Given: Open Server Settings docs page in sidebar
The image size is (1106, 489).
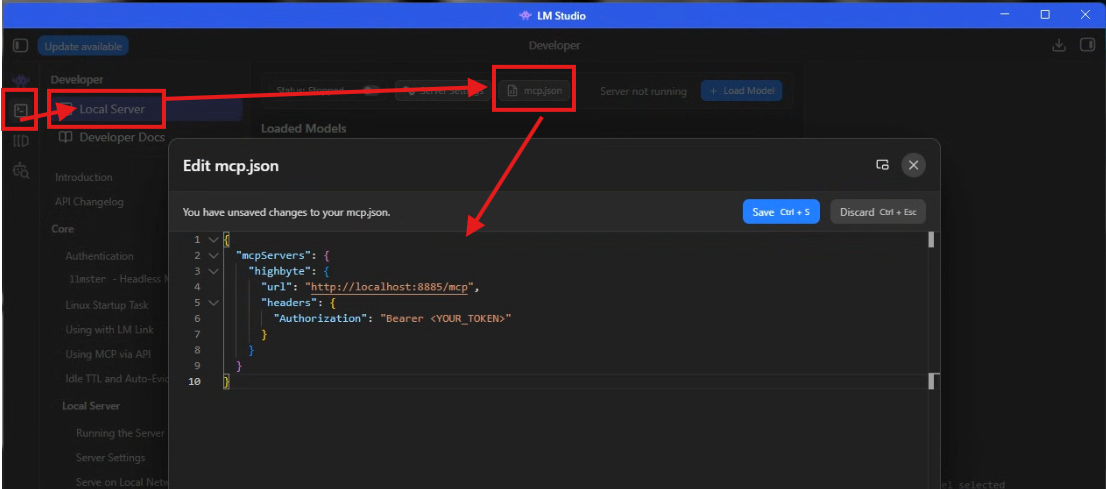Looking at the screenshot, I should tap(111, 458).
